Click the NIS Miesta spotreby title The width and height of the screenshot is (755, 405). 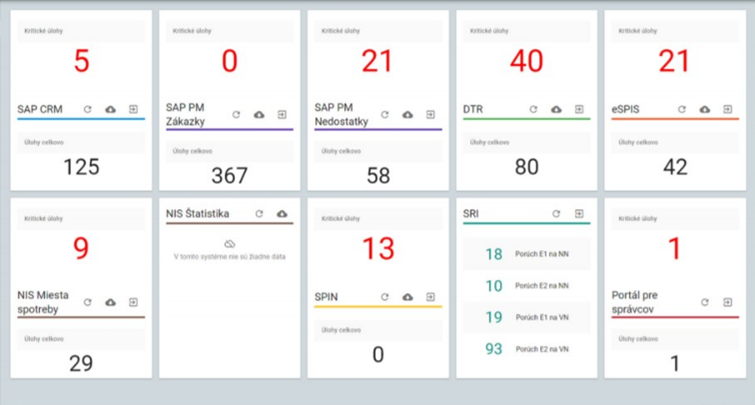pyautogui.click(x=43, y=302)
